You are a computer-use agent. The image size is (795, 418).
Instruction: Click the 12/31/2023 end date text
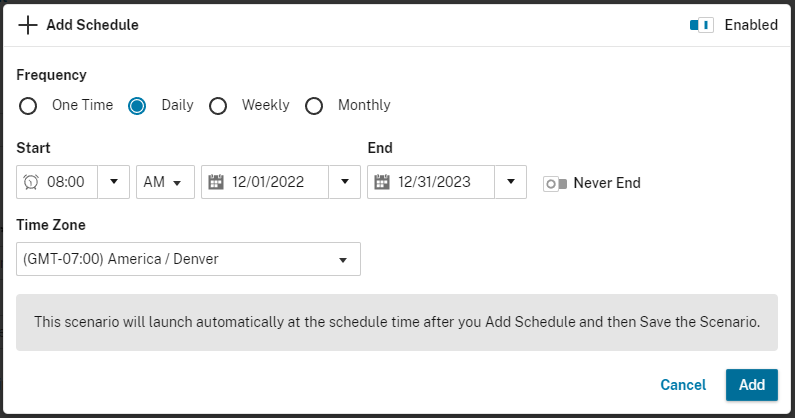433,182
